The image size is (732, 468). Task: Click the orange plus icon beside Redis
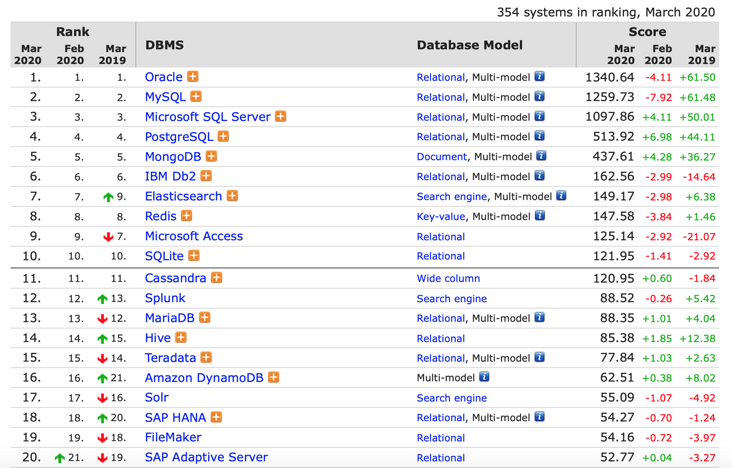tap(186, 216)
